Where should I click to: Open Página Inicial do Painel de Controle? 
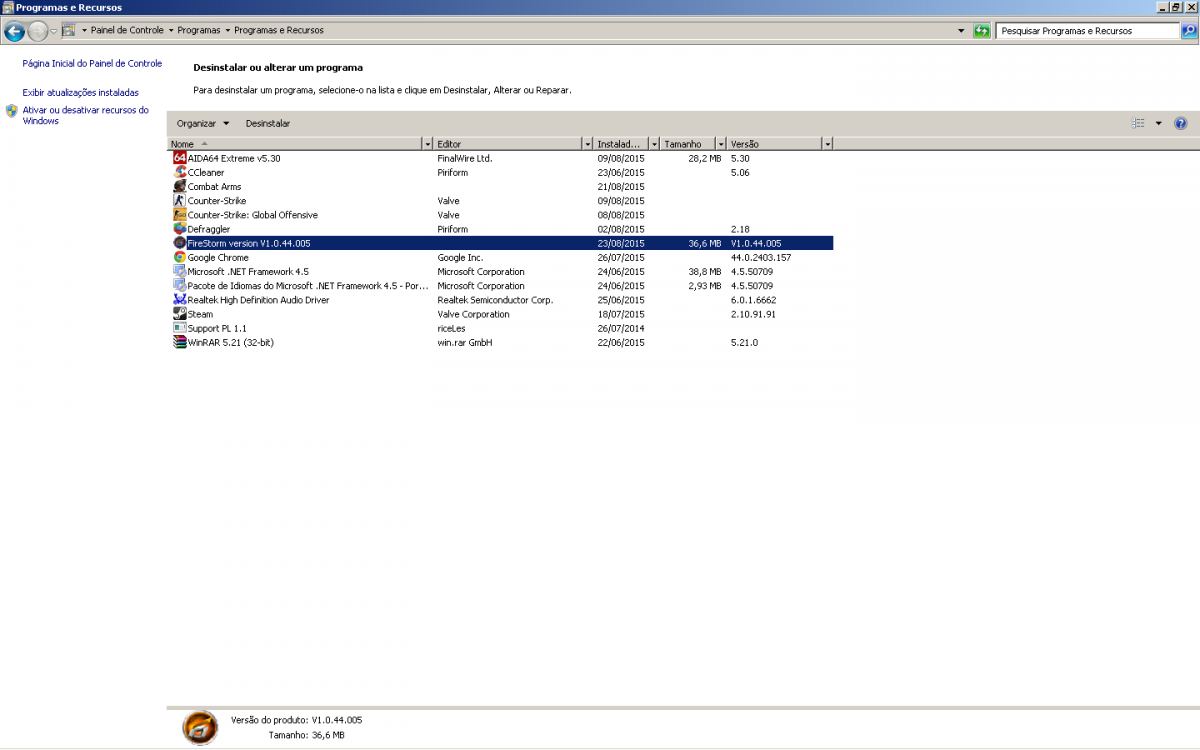pyautogui.click(x=92, y=63)
